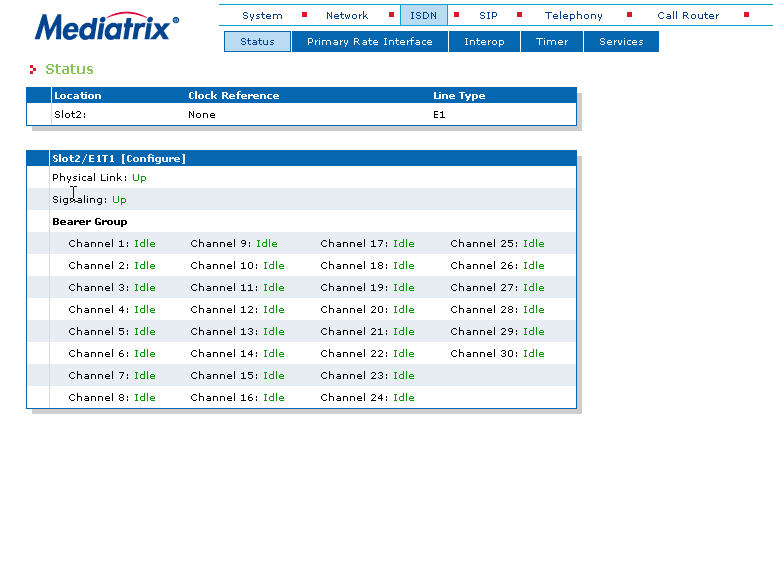Click the Clock Reference column header

point(234,96)
